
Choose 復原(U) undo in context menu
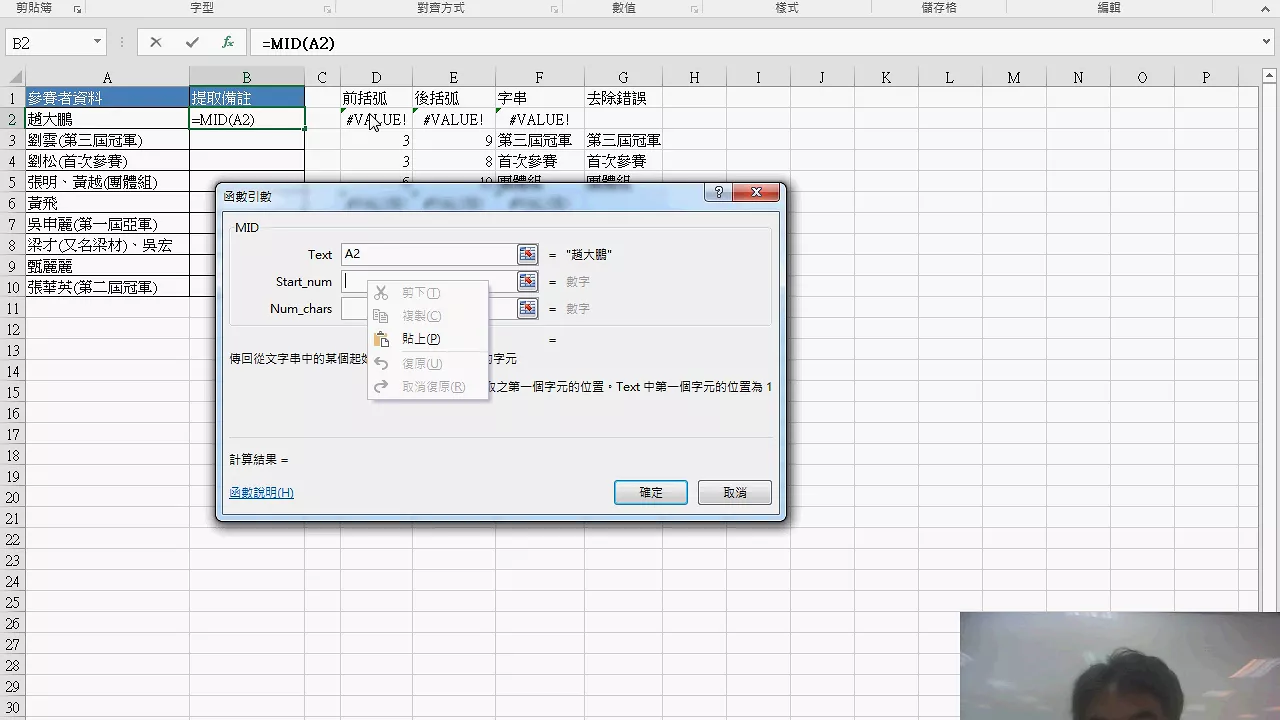click(428, 364)
